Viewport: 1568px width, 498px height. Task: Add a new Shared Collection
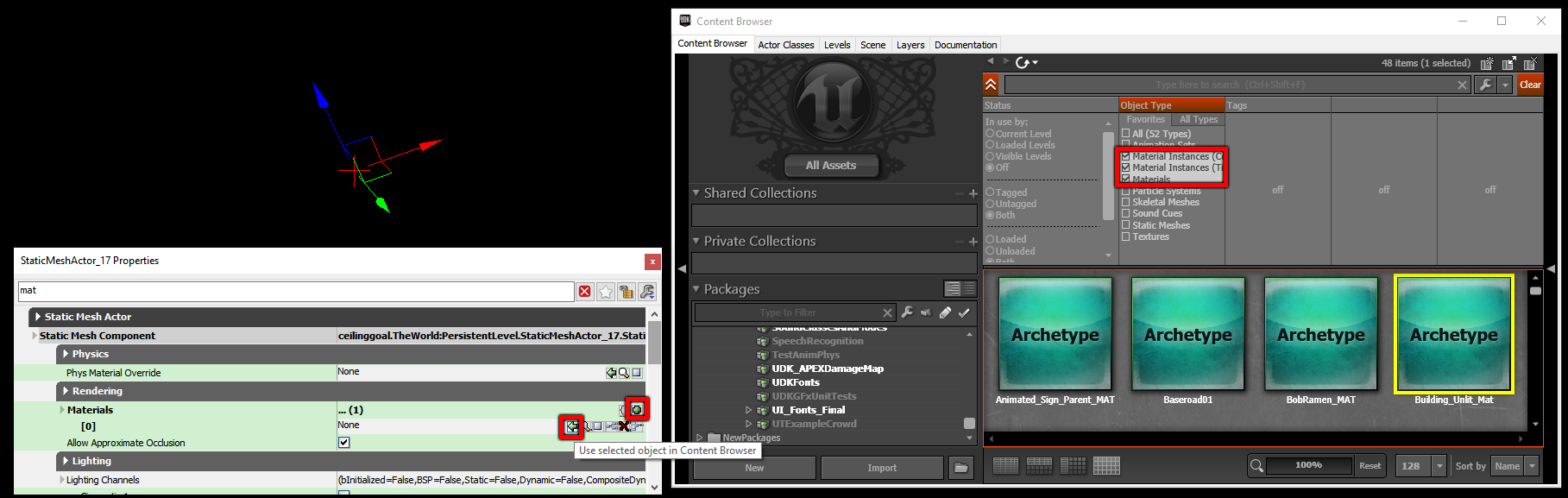point(973,194)
